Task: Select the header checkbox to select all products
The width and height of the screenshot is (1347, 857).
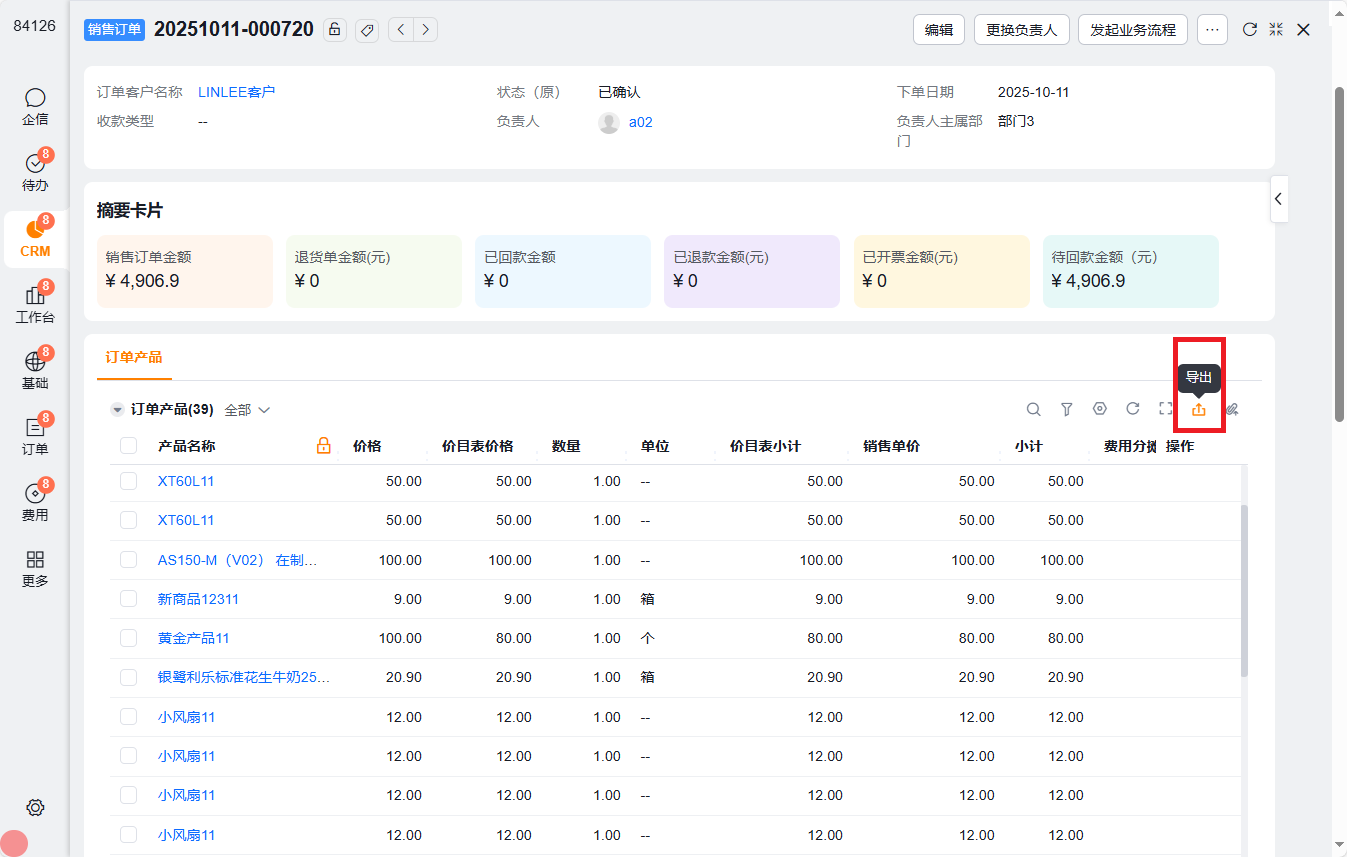Action: pos(128,445)
